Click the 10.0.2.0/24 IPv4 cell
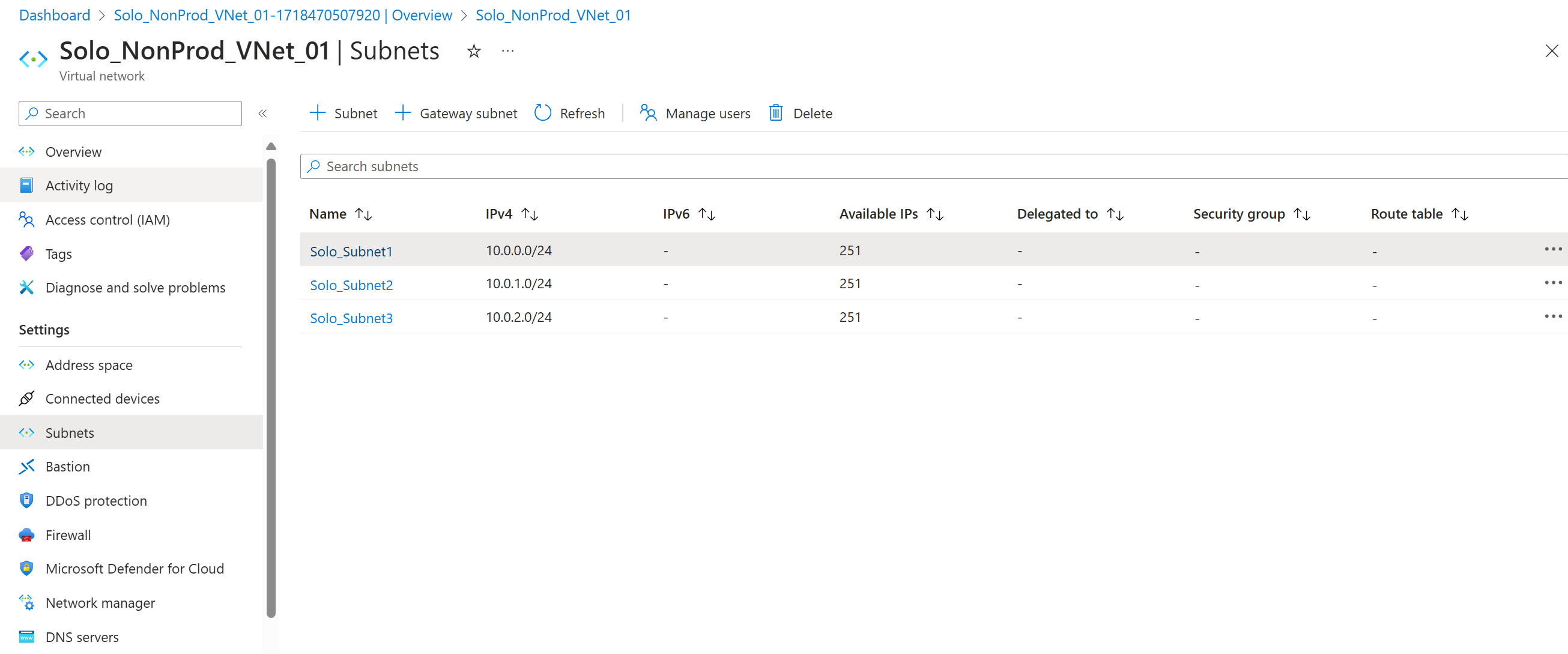The image size is (1568, 654). point(519,317)
